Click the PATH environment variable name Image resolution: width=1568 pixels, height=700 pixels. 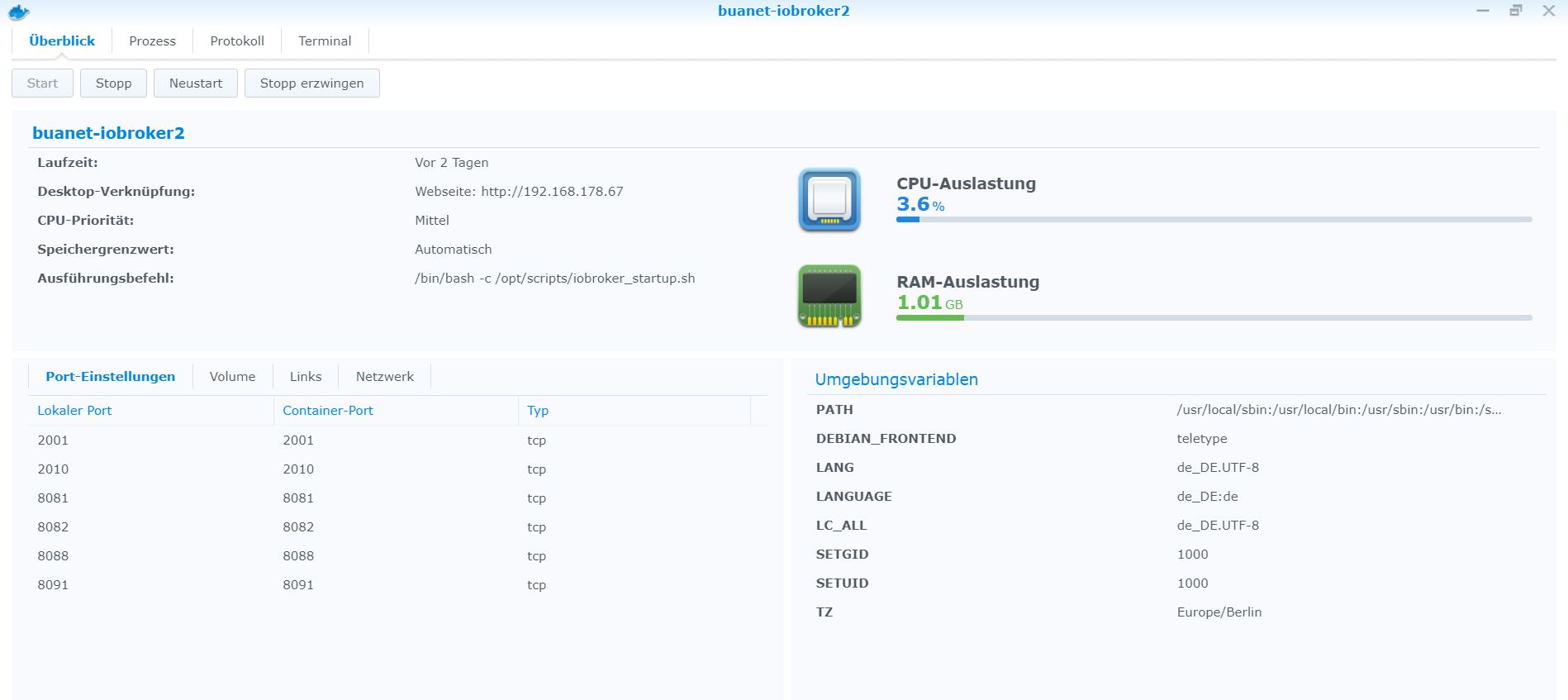tap(834, 409)
